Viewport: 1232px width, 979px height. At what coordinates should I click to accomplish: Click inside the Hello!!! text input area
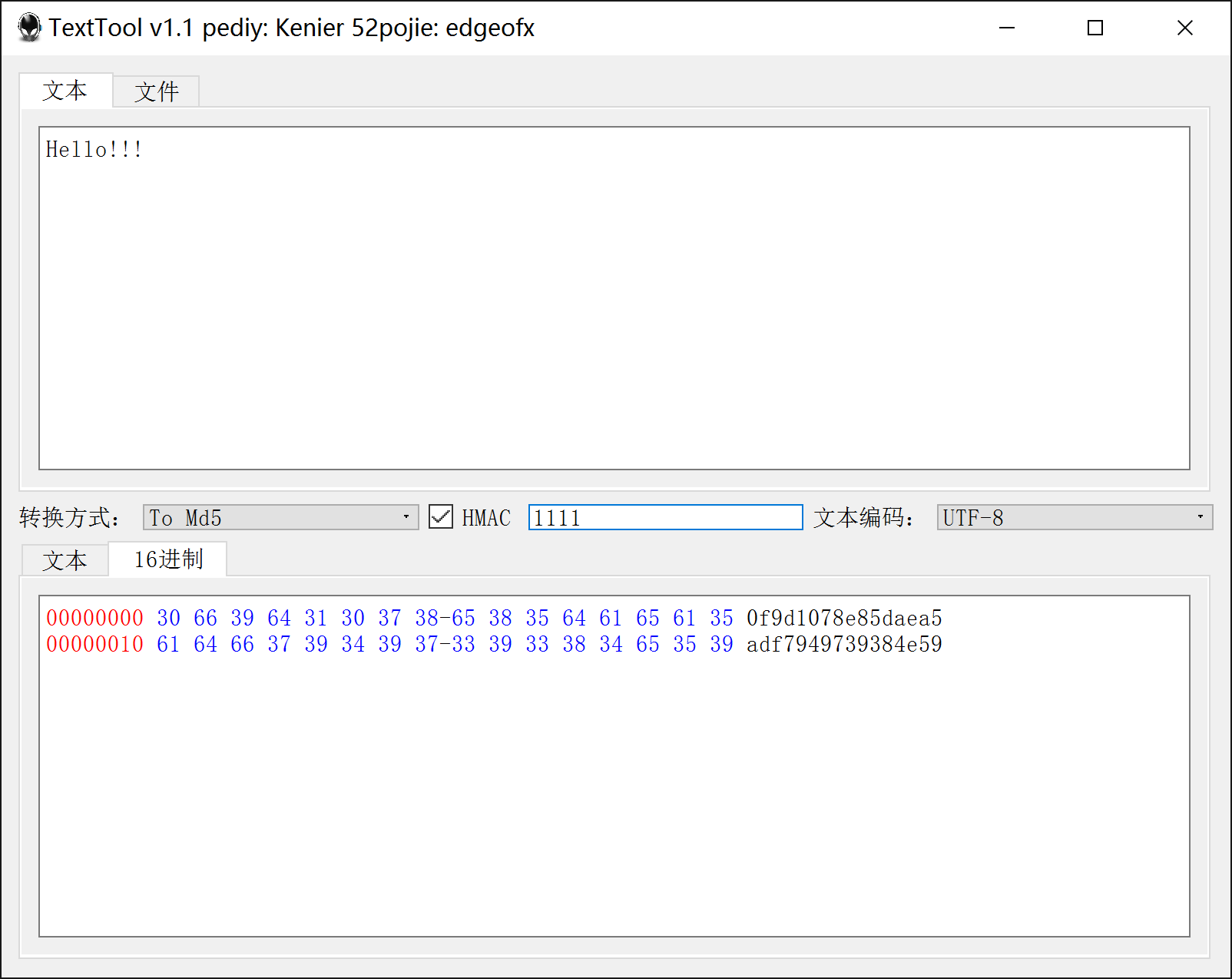tap(614, 298)
